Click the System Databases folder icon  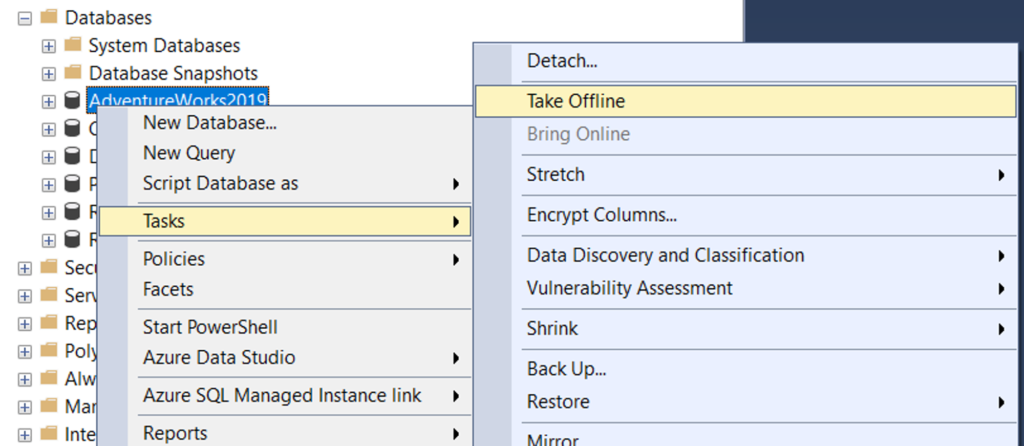[x=72, y=45]
